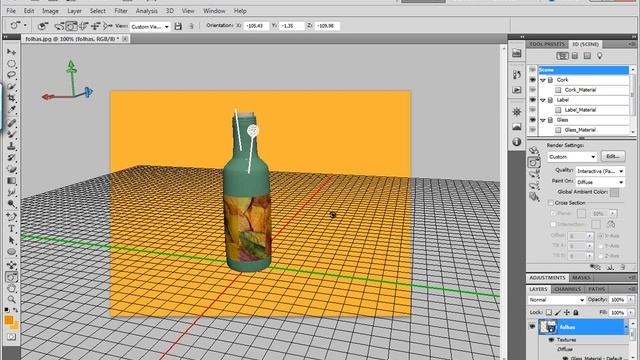Open the Paint On dropdown
Screen dimensions: 640x360
point(600,182)
